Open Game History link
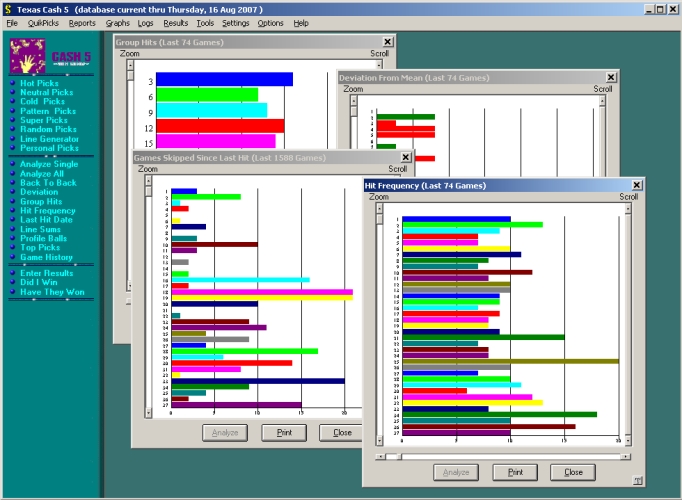The image size is (682, 500). point(46,257)
